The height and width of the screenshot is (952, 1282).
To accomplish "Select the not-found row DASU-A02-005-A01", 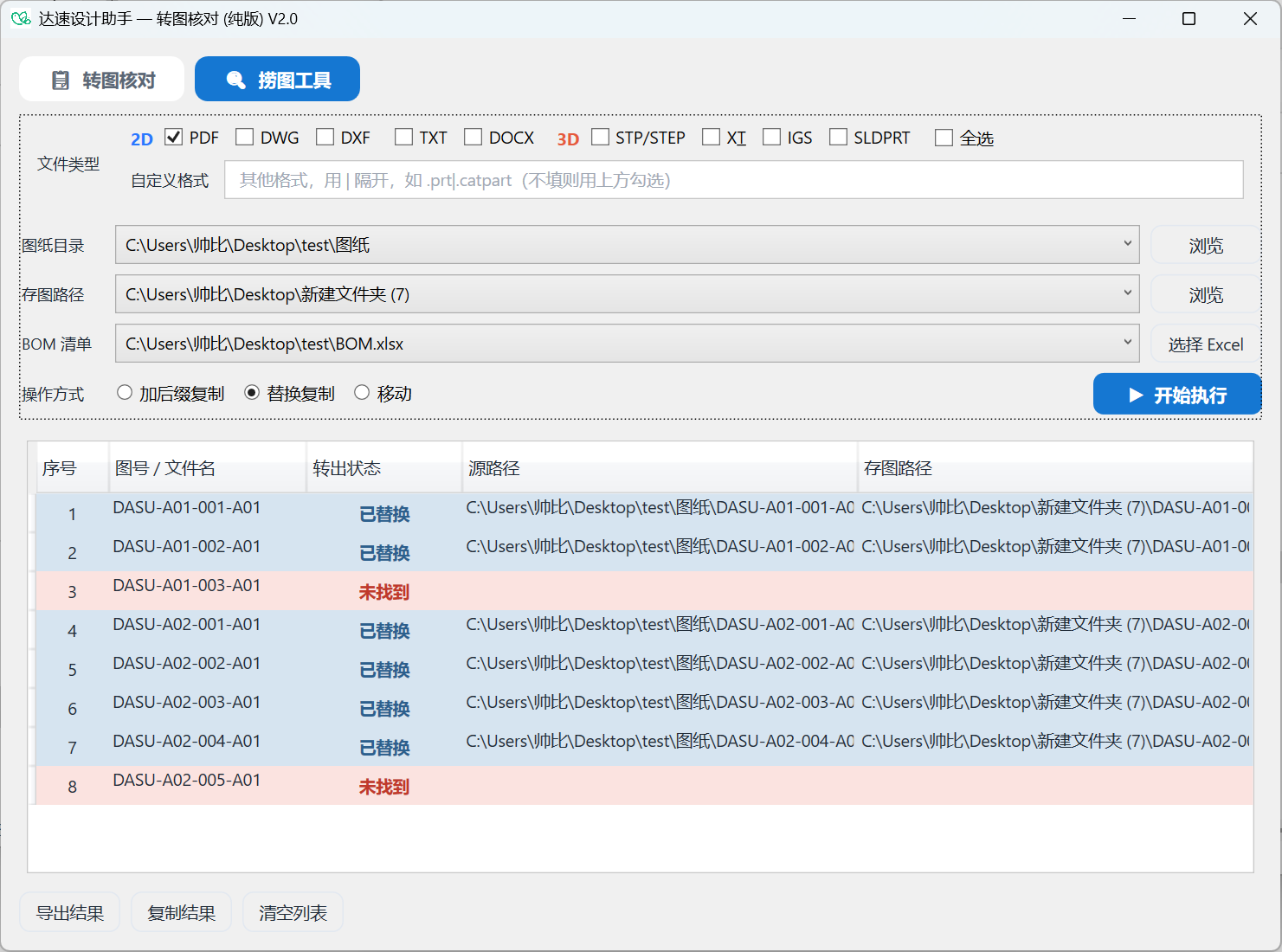I will click(x=644, y=786).
